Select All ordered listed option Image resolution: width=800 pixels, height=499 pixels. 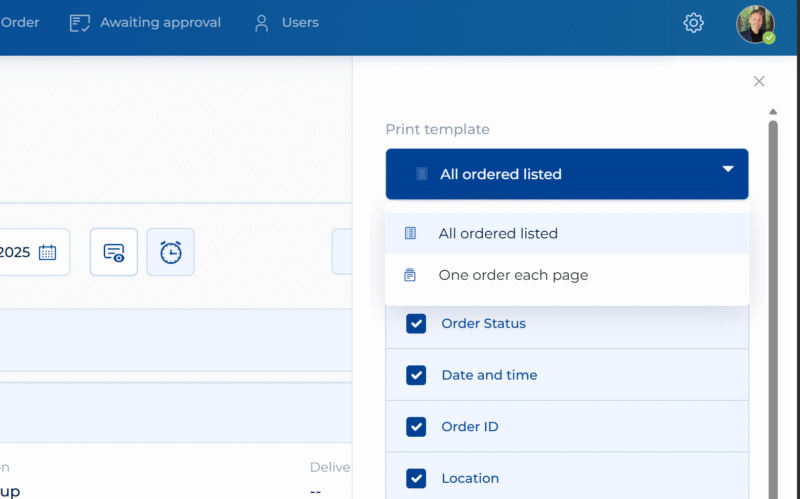[567, 233]
